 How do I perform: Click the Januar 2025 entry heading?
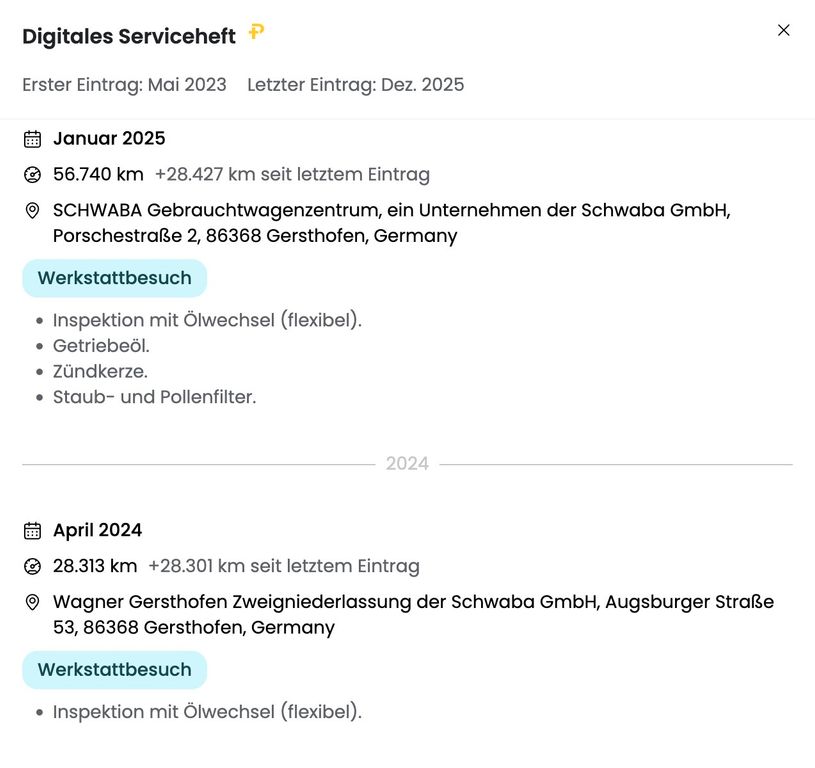point(109,138)
